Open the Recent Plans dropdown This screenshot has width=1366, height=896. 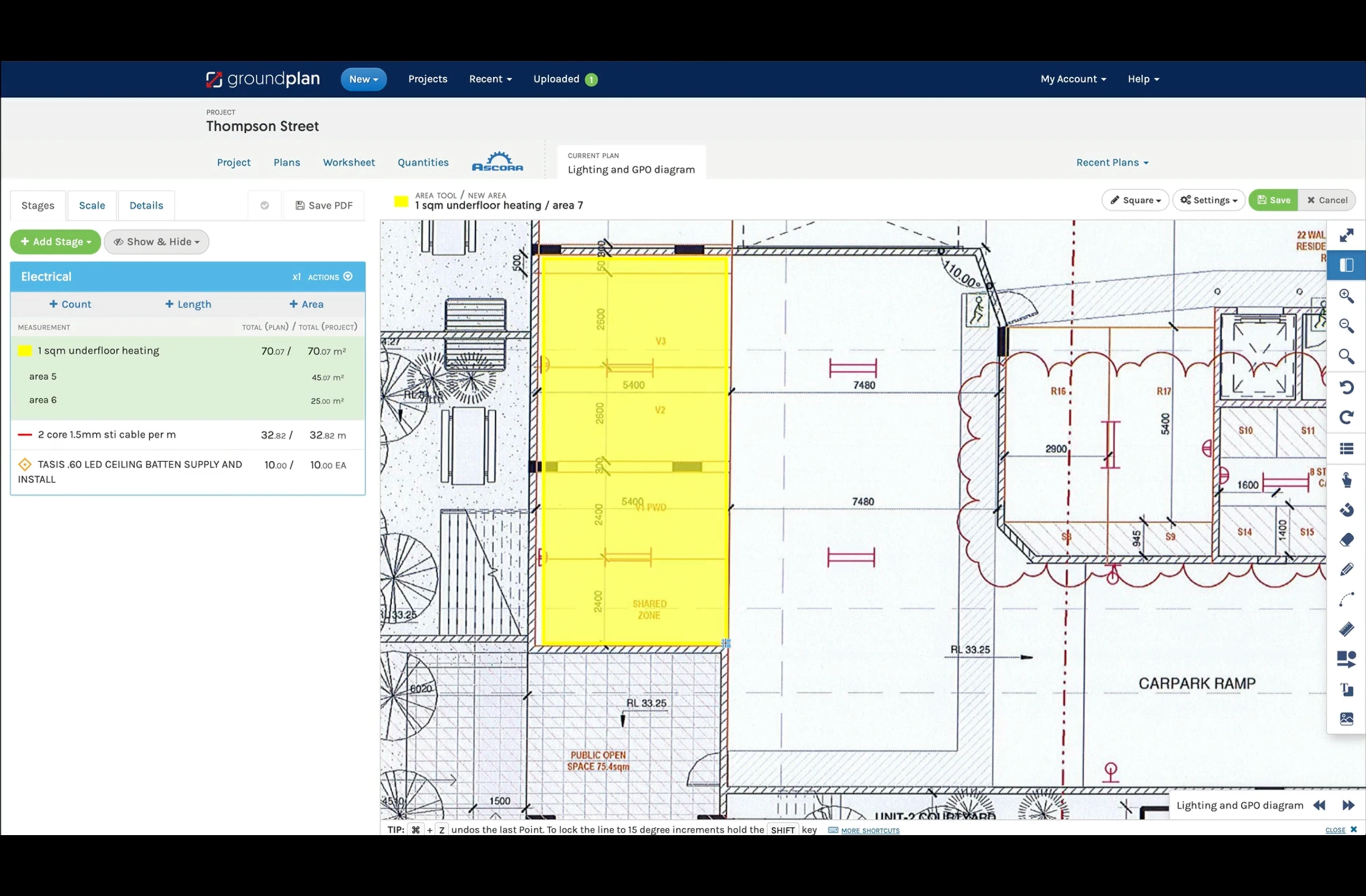1112,162
